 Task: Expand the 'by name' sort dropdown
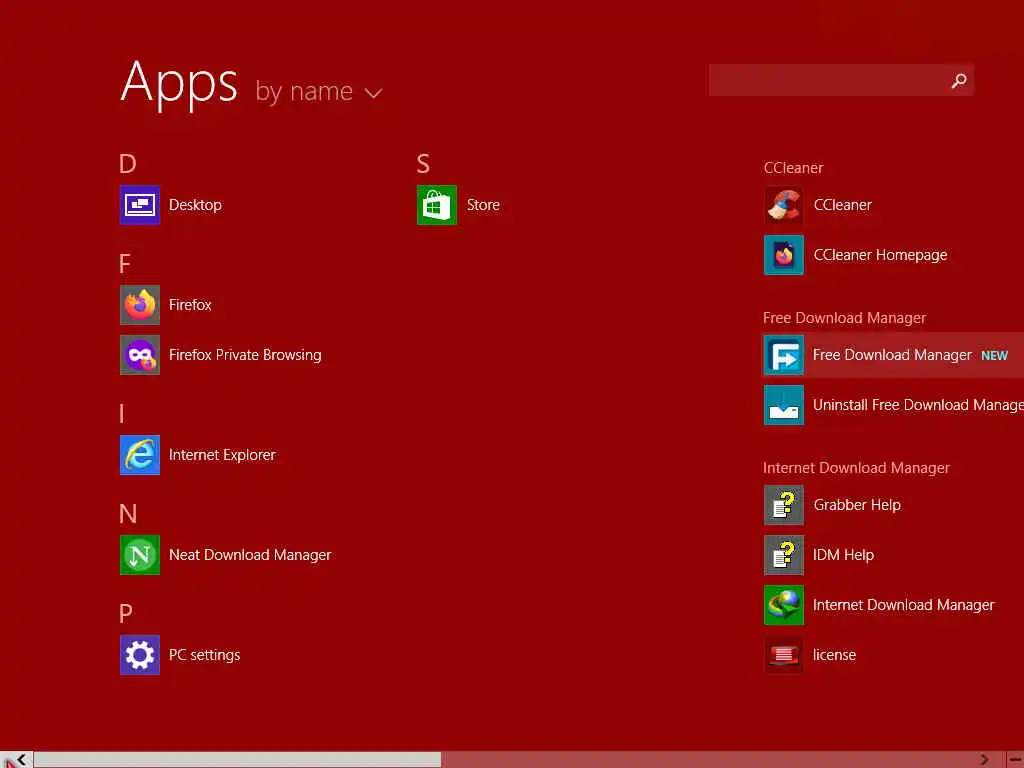[x=319, y=91]
